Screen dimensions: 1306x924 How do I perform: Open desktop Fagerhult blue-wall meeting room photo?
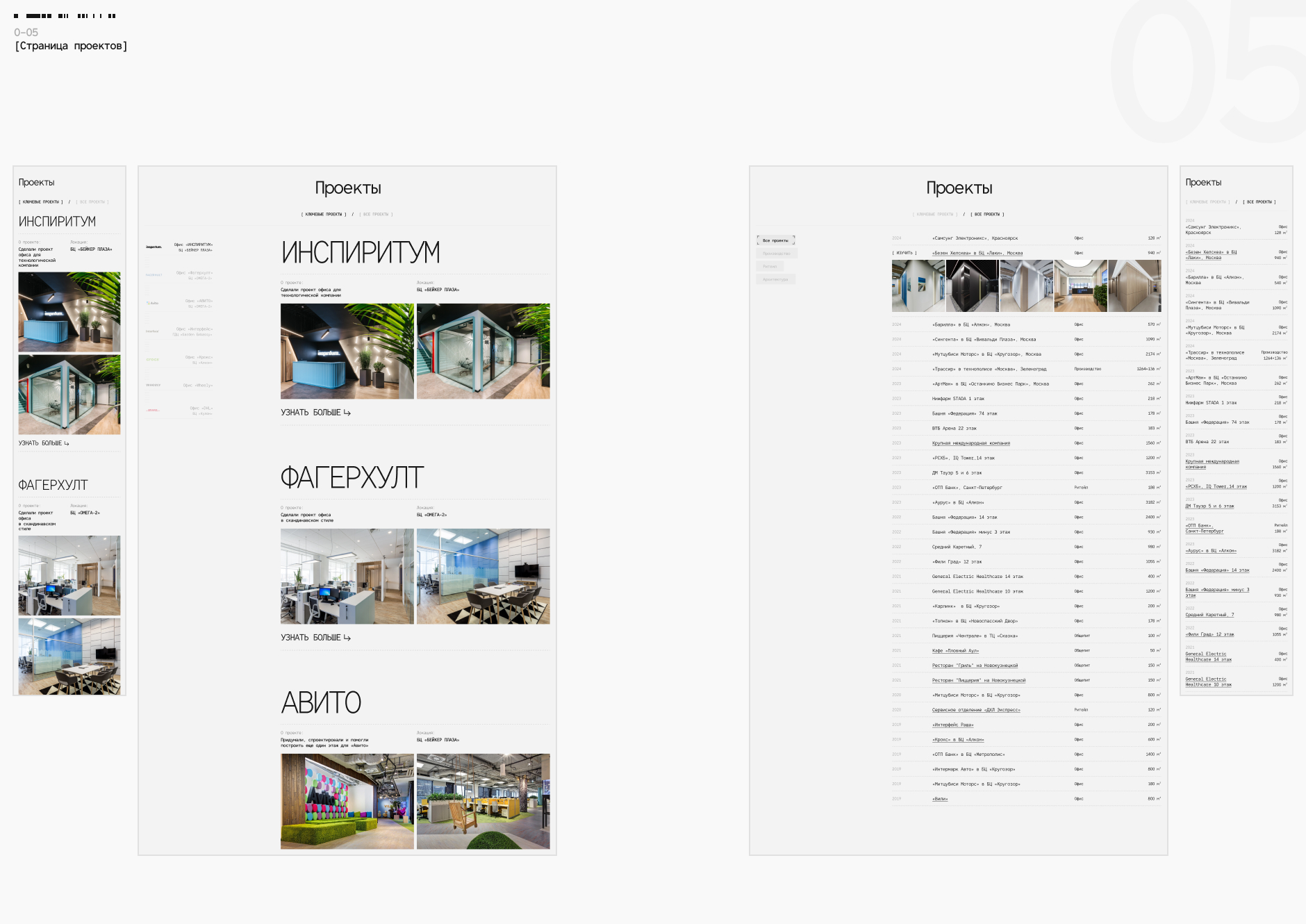click(x=483, y=576)
